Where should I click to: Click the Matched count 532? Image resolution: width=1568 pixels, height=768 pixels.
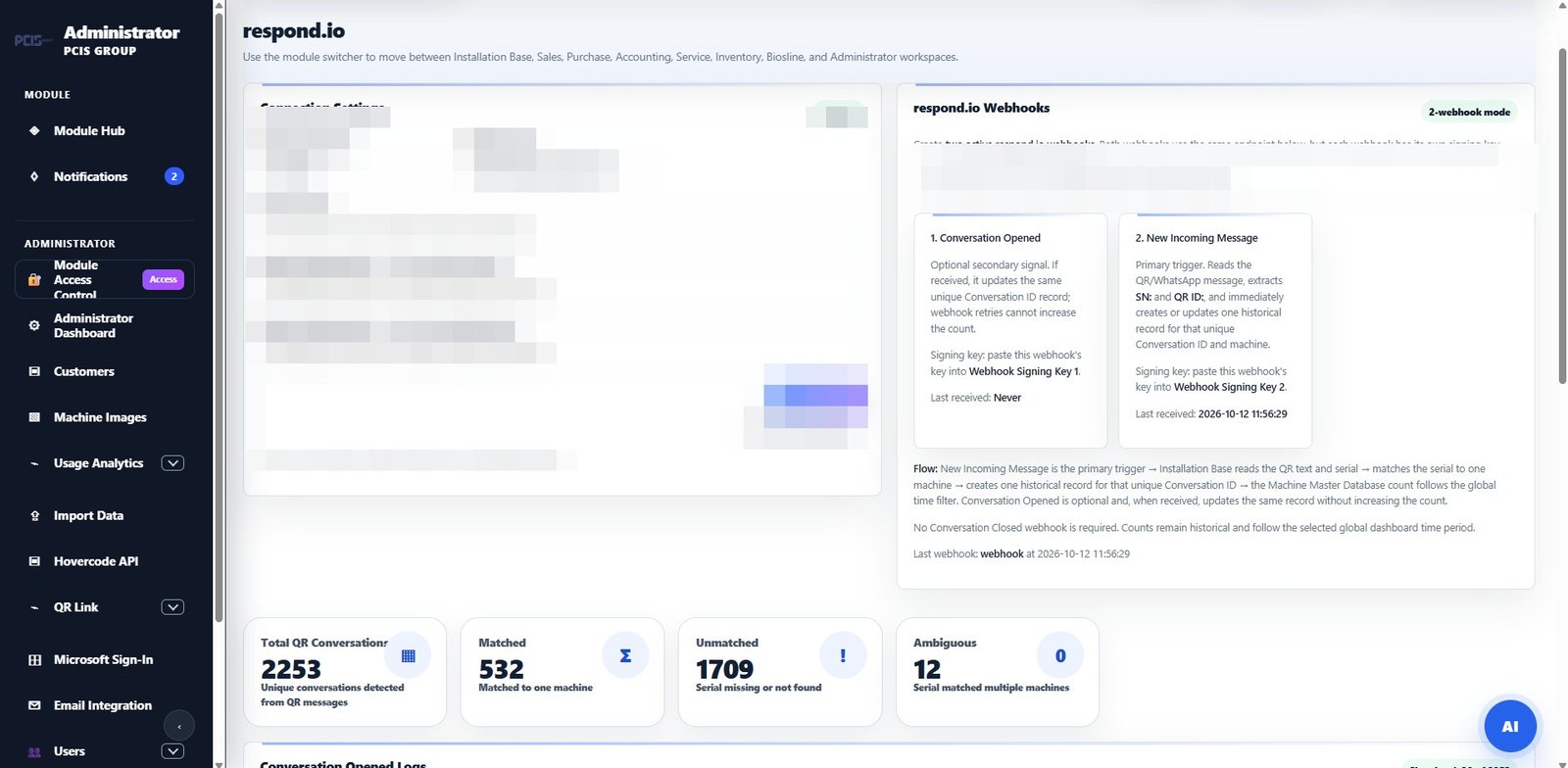pyautogui.click(x=501, y=669)
